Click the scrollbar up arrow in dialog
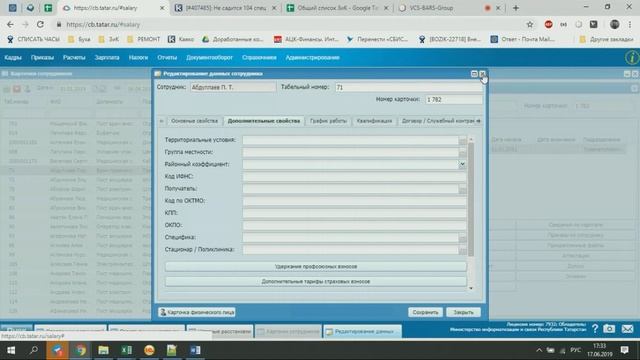 [x=471, y=140]
